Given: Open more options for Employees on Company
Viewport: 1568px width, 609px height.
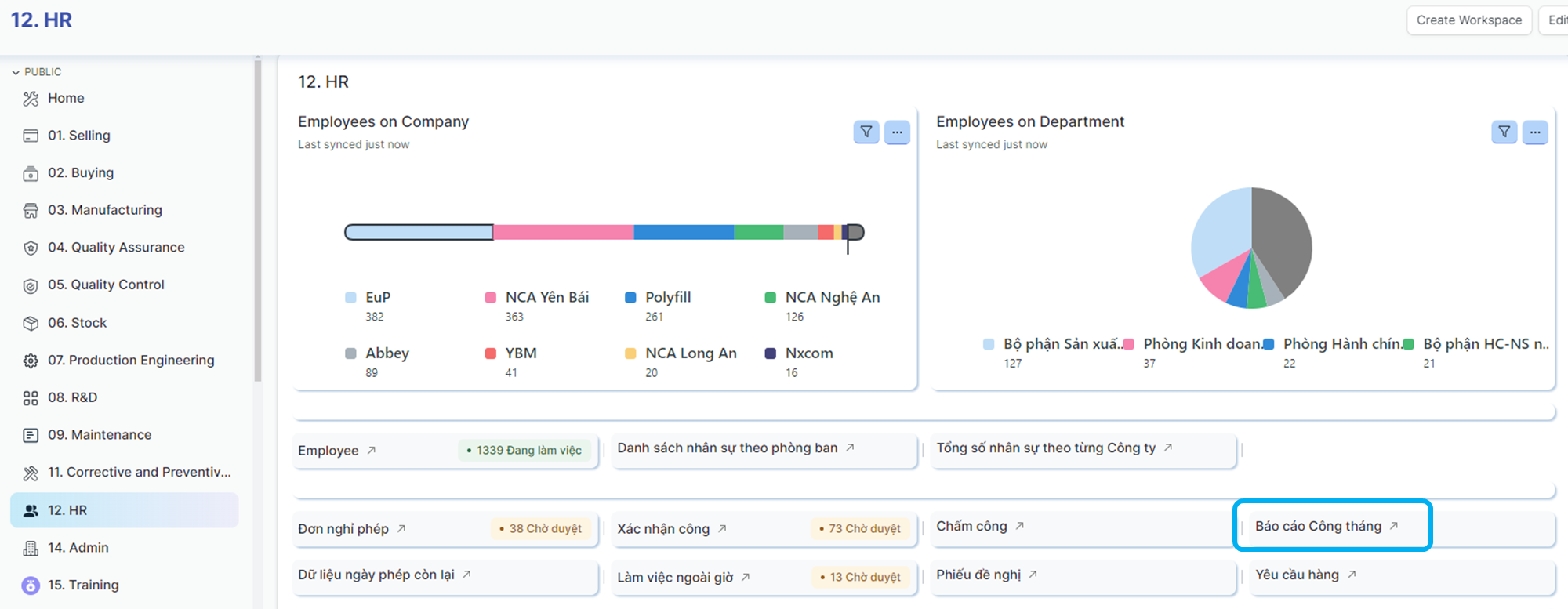Looking at the screenshot, I should pos(897,132).
